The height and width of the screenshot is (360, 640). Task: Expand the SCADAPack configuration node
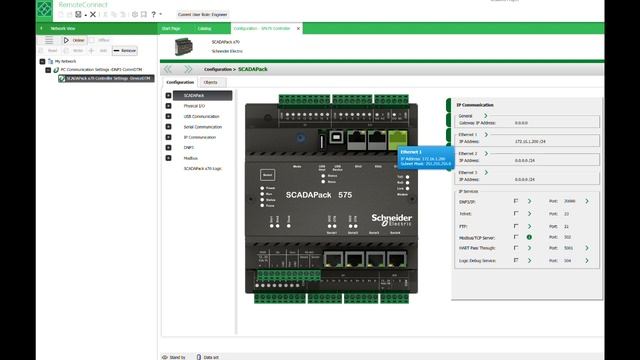[x=168, y=96]
